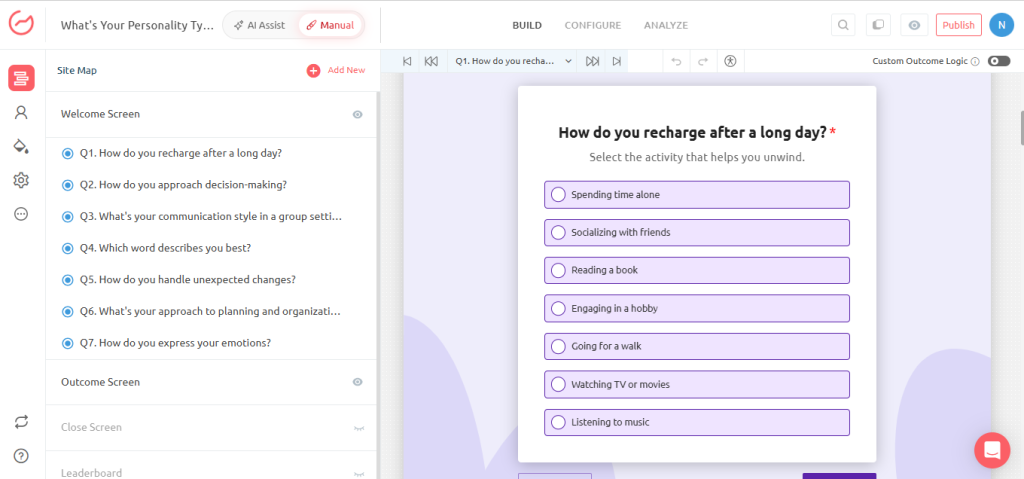
Task: Open the chat support bubble
Action: 992,450
